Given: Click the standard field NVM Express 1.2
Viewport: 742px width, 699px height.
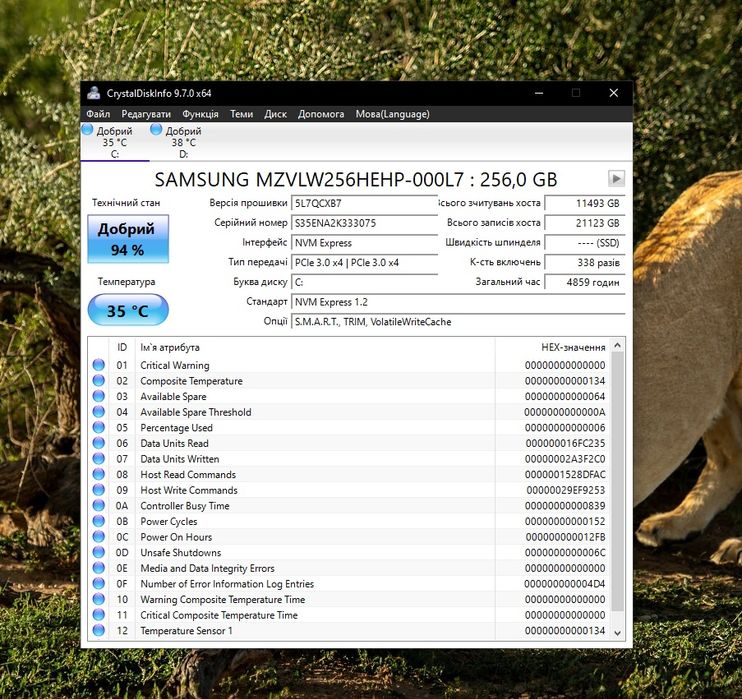Looking at the screenshot, I should click(458, 302).
